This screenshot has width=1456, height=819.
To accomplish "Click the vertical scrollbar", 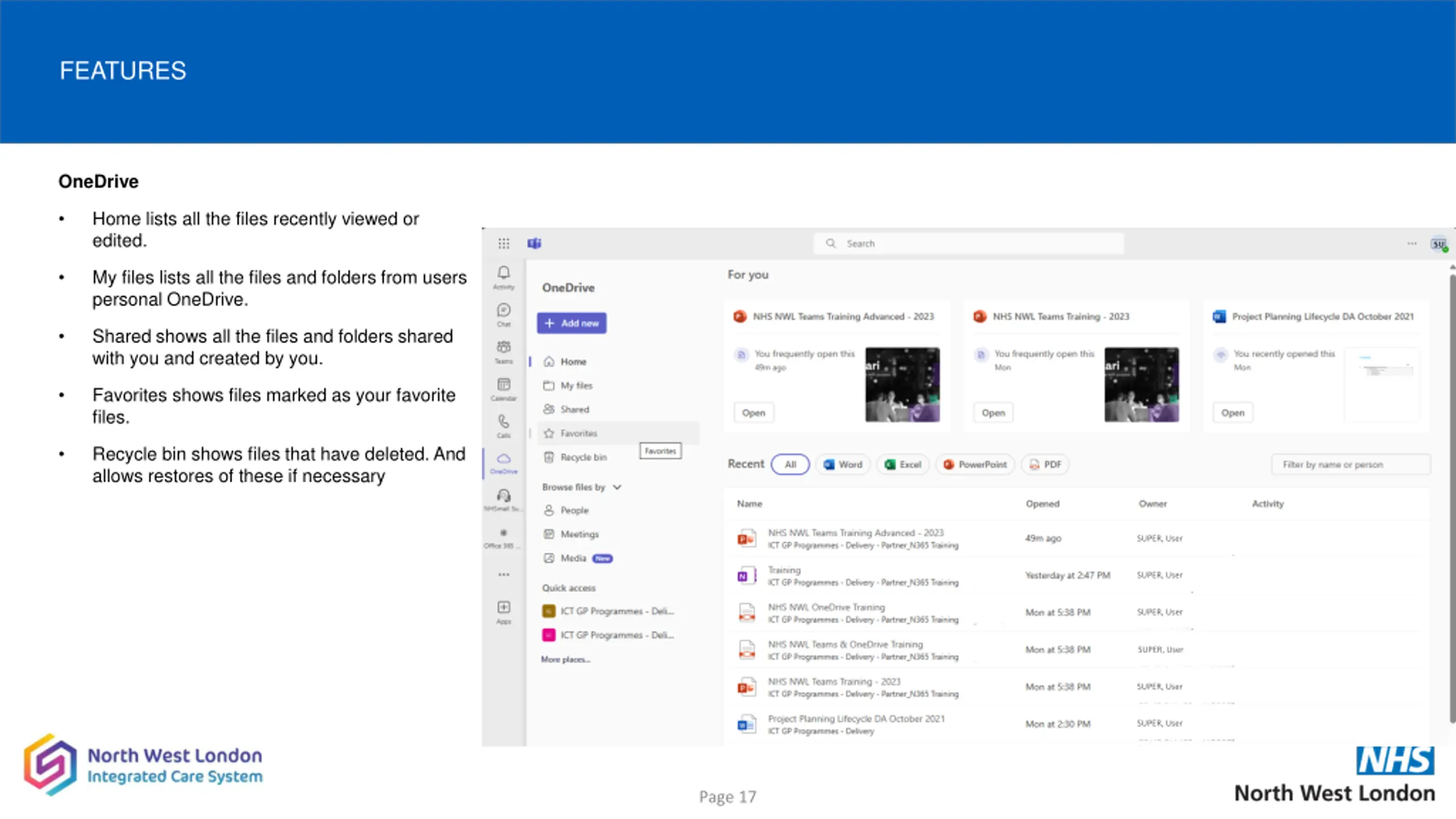I will point(1453,498).
